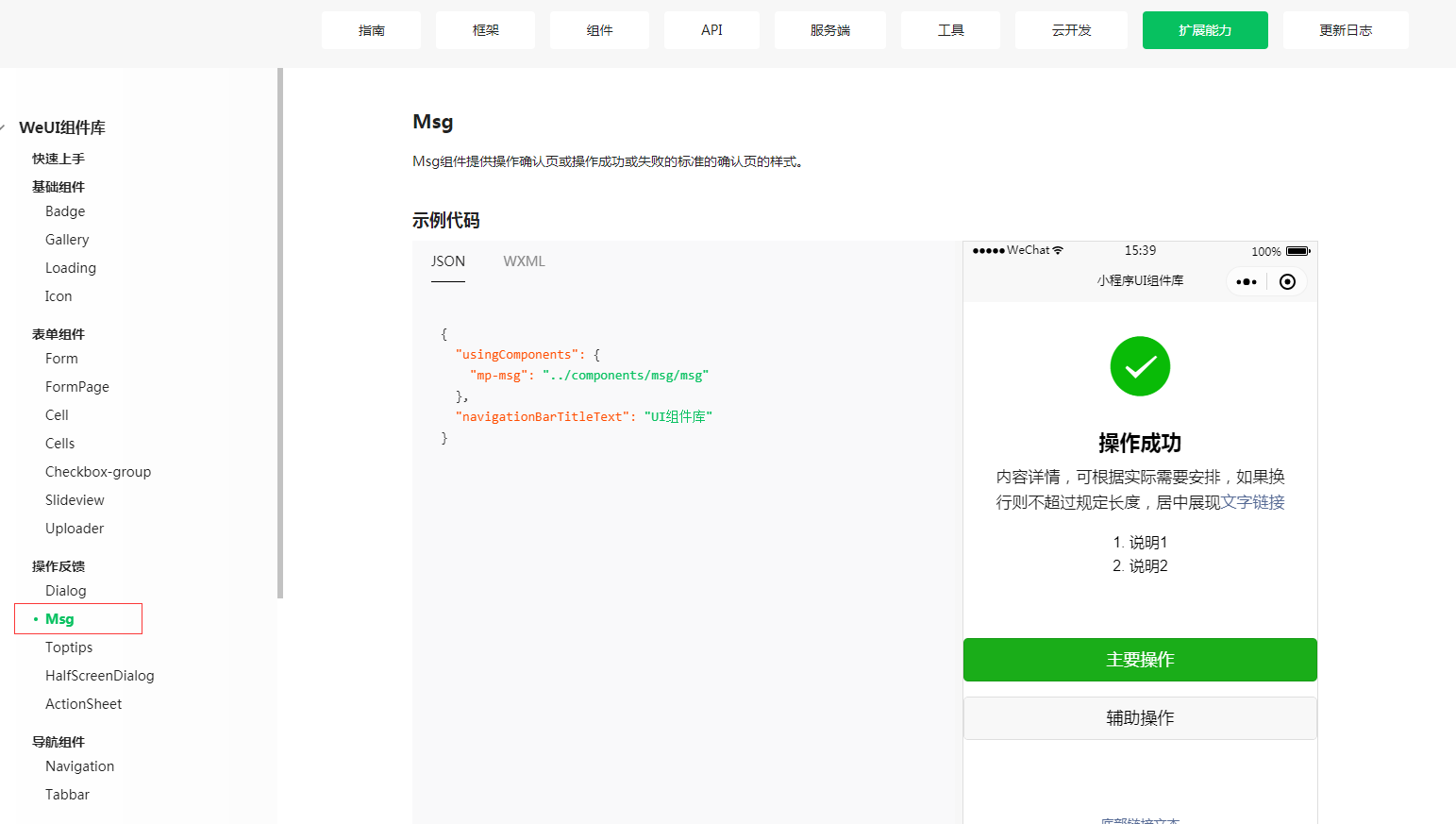Switch to the JSON code tab
The width and height of the screenshot is (1456, 824).
point(448,261)
